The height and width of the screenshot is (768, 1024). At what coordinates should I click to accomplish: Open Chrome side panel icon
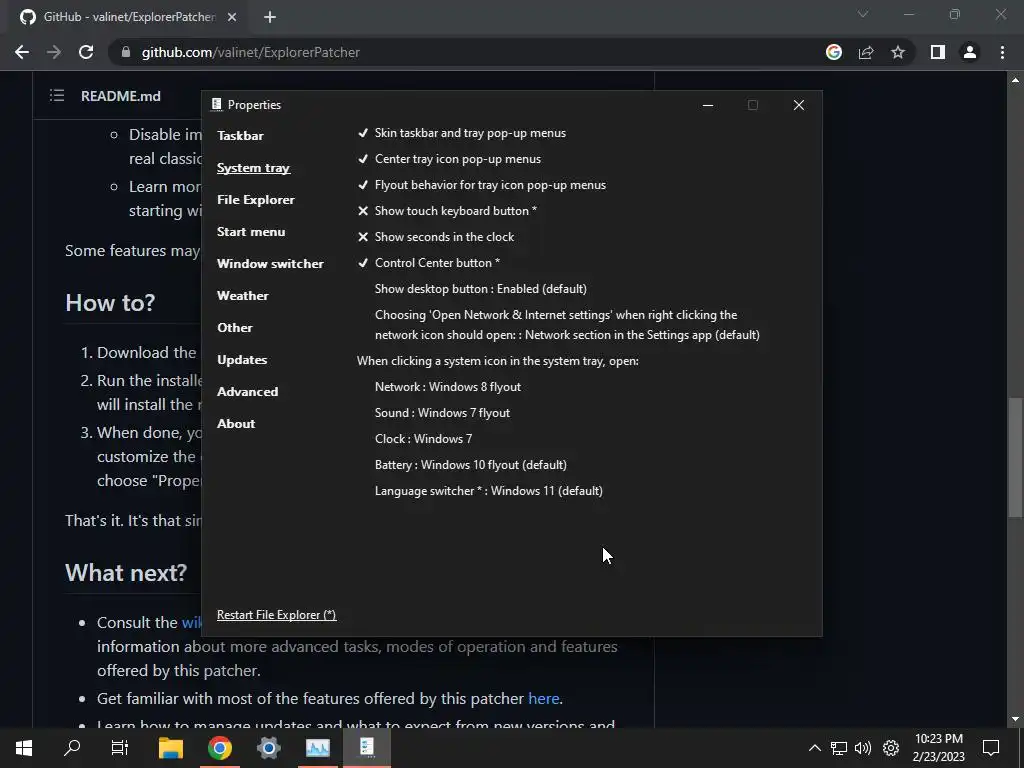[938, 52]
